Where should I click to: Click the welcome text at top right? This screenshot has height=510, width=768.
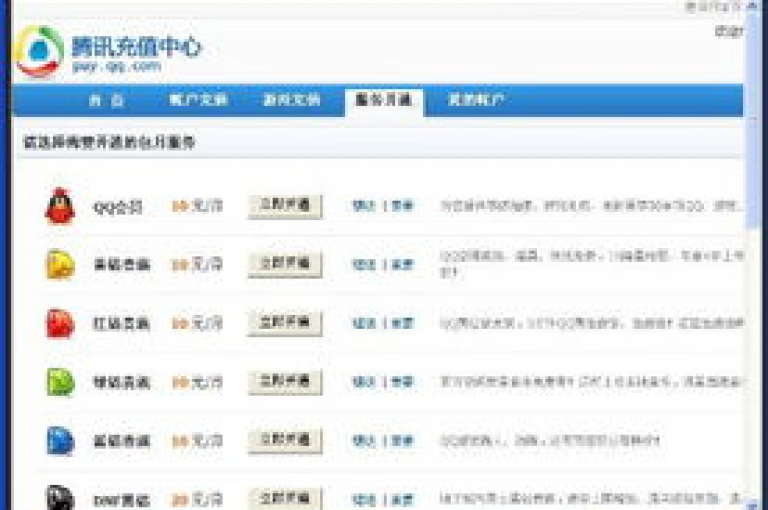[729, 31]
